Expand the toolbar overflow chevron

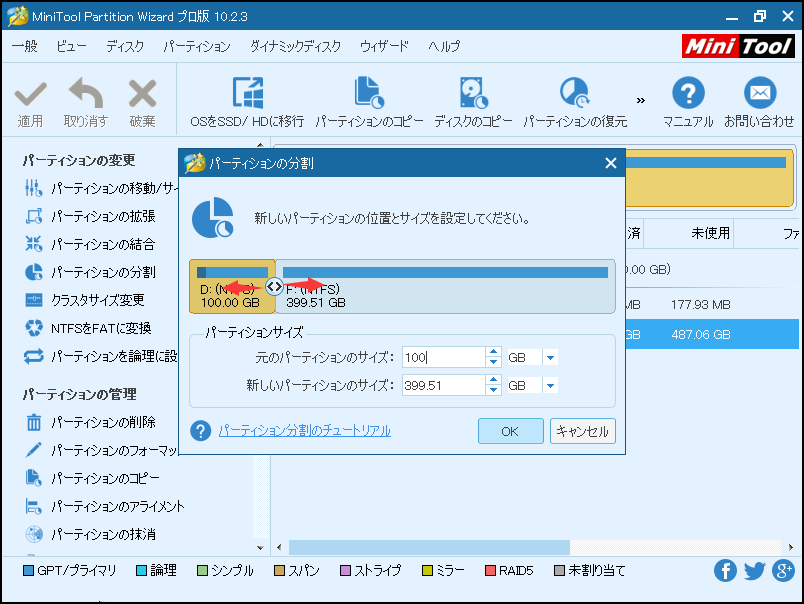point(641,100)
